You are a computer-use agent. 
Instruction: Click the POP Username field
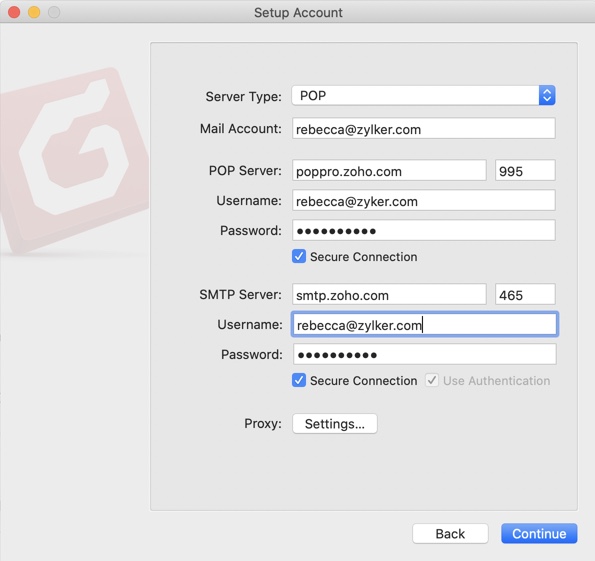click(423, 200)
